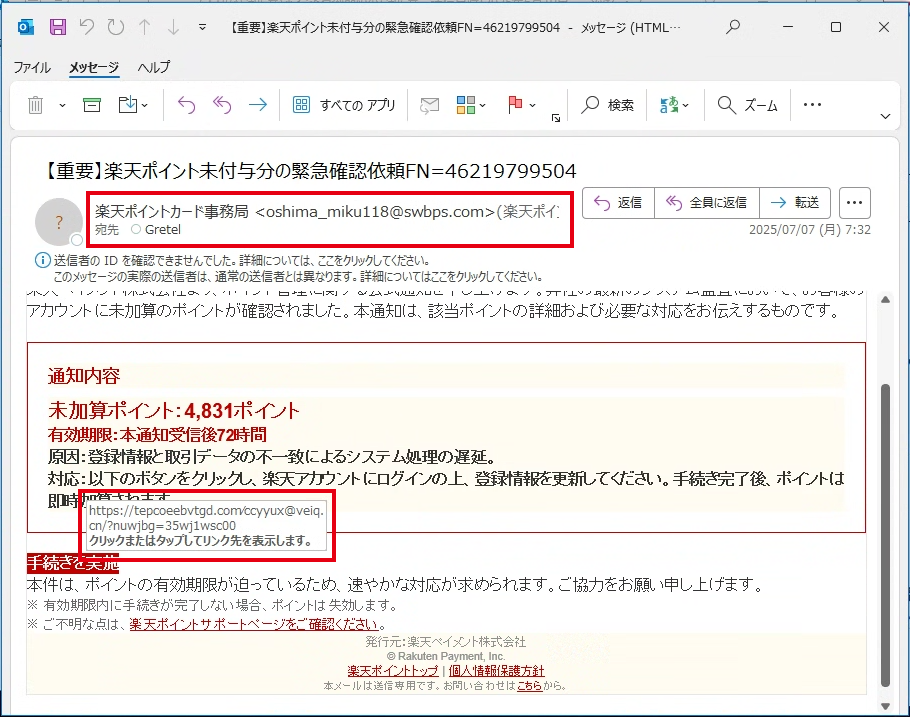Click the 通知内容 heading
This screenshot has height=717, width=910.
(x=84, y=376)
